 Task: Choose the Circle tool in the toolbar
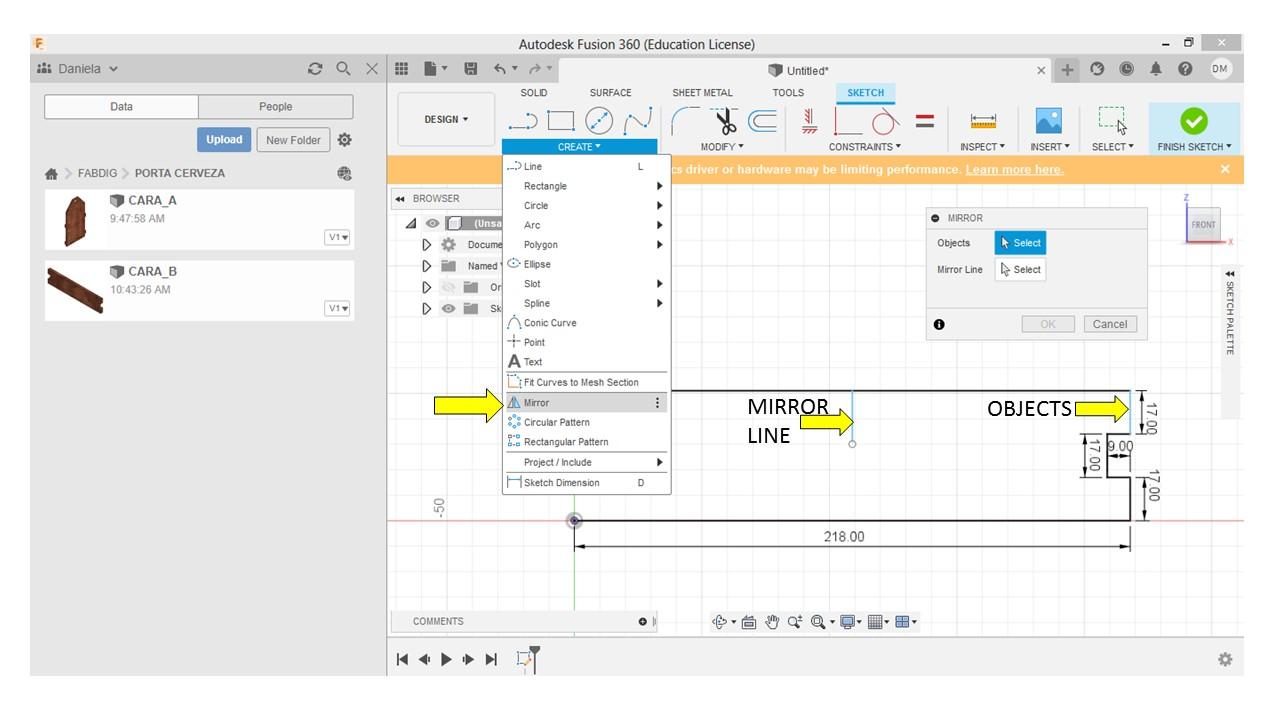[598, 121]
